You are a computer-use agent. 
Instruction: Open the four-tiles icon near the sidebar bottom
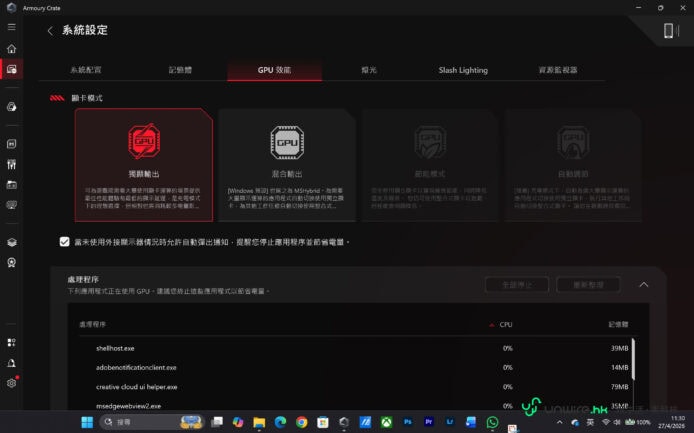(x=12, y=342)
